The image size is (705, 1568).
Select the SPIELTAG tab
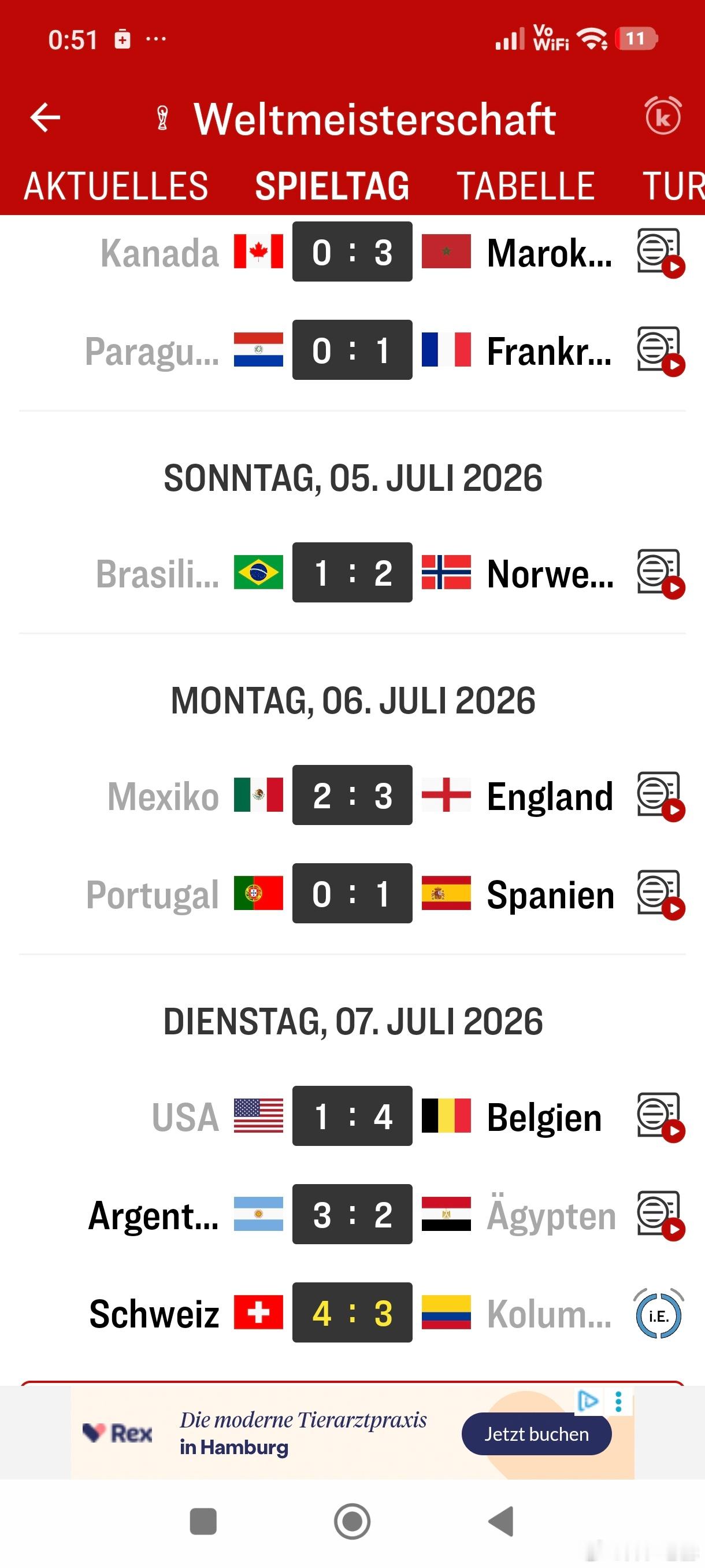[332, 186]
